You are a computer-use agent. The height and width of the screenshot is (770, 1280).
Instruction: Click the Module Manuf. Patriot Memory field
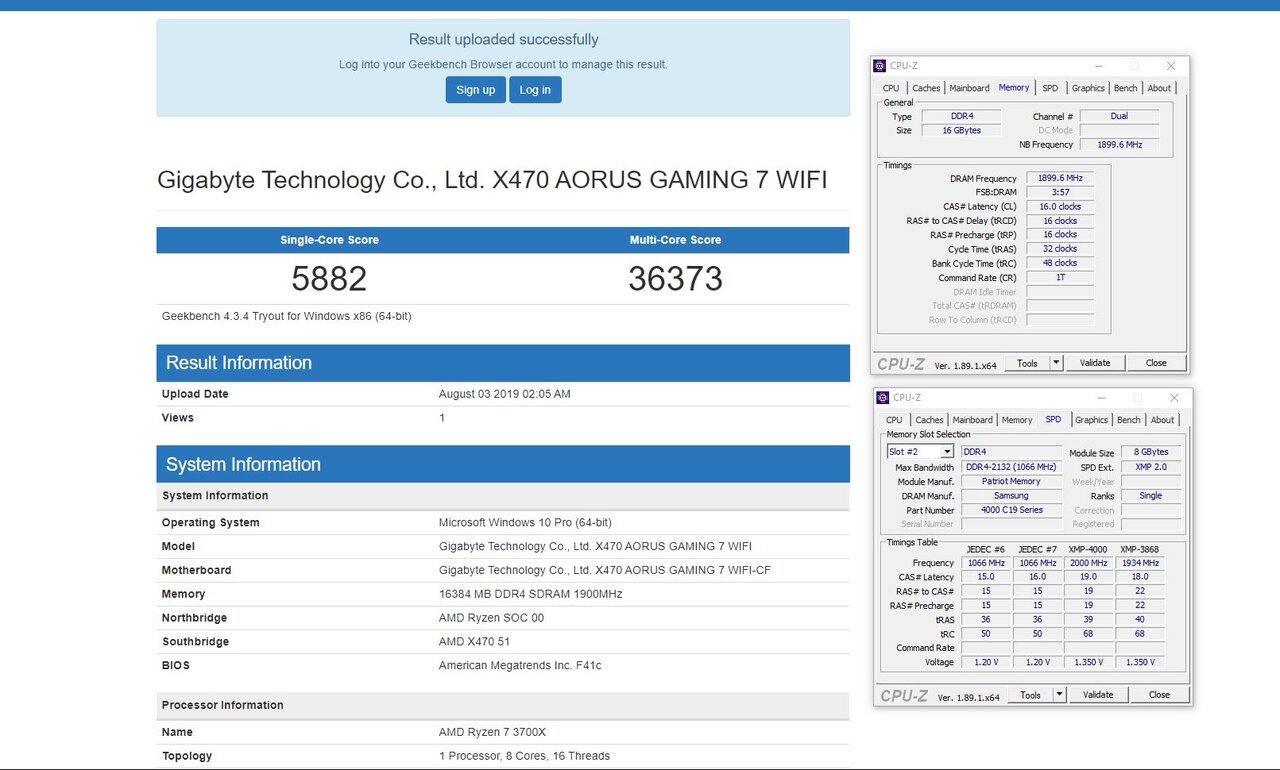1011,481
